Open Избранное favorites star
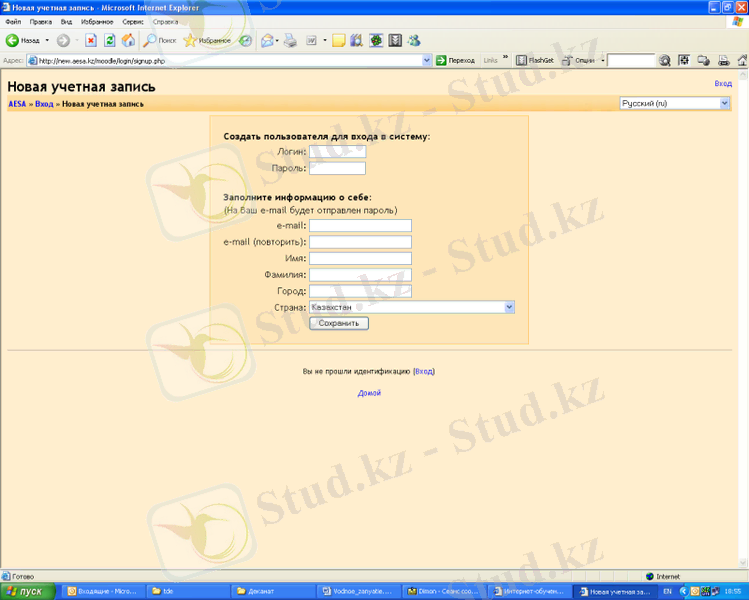The width and height of the screenshot is (749, 600). (207, 41)
